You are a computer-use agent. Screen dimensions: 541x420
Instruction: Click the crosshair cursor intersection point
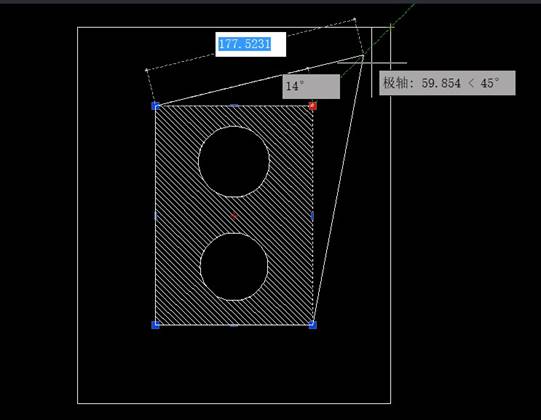tap(372, 63)
